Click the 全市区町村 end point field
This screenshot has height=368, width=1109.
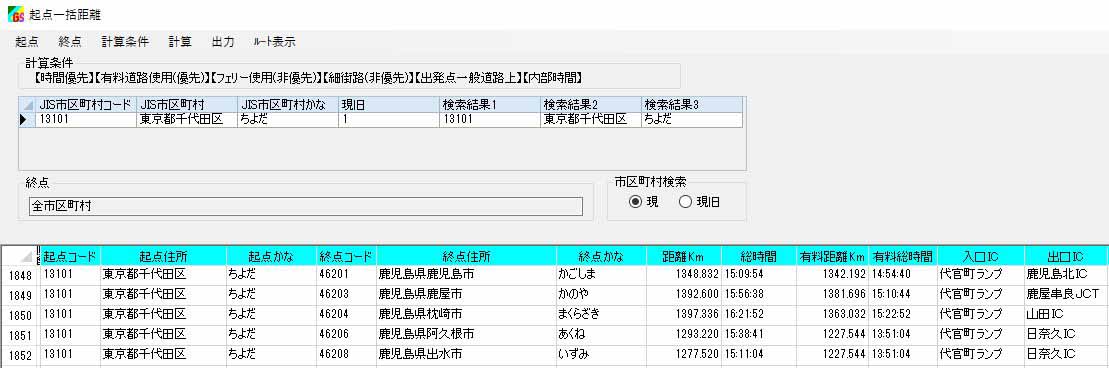[306, 206]
